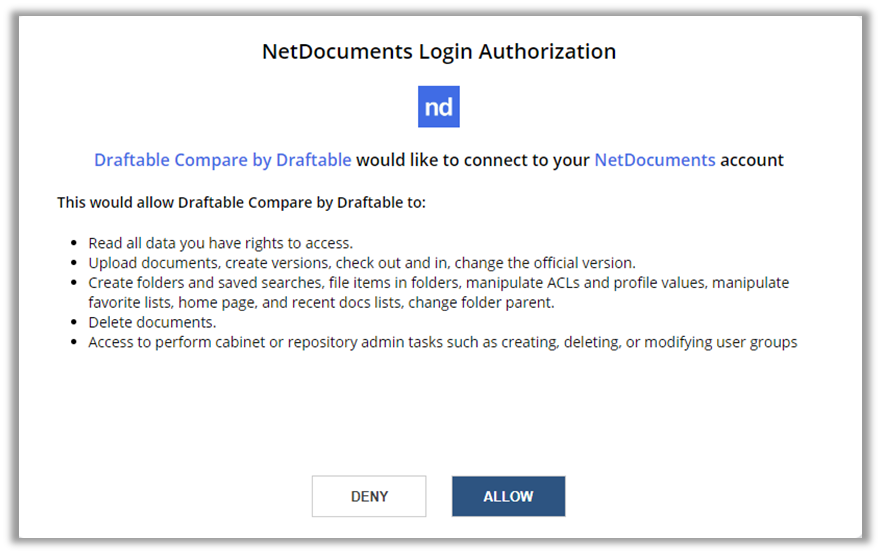Click the 'would like to connect to your' text
Image resolution: width=881 pixels, height=554 pixels.
pyautogui.click(x=473, y=160)
